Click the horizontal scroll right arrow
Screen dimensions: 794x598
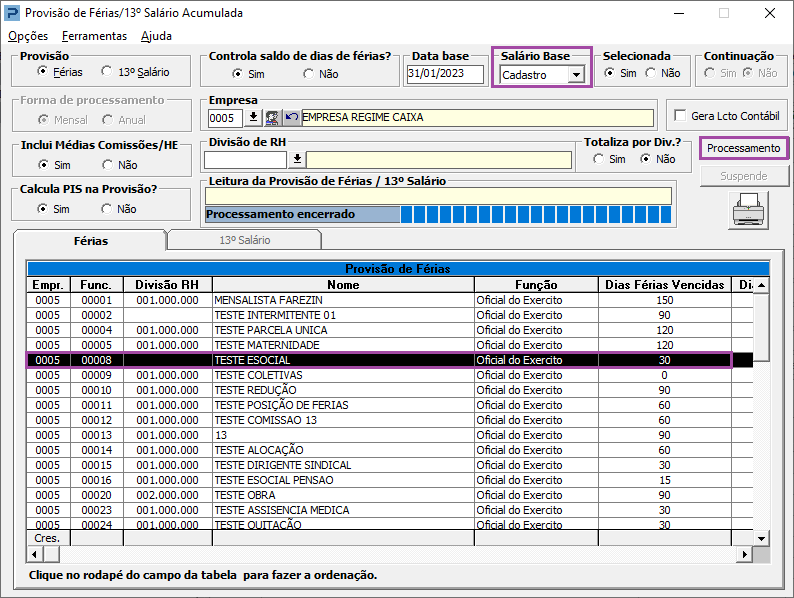point(744,554)
